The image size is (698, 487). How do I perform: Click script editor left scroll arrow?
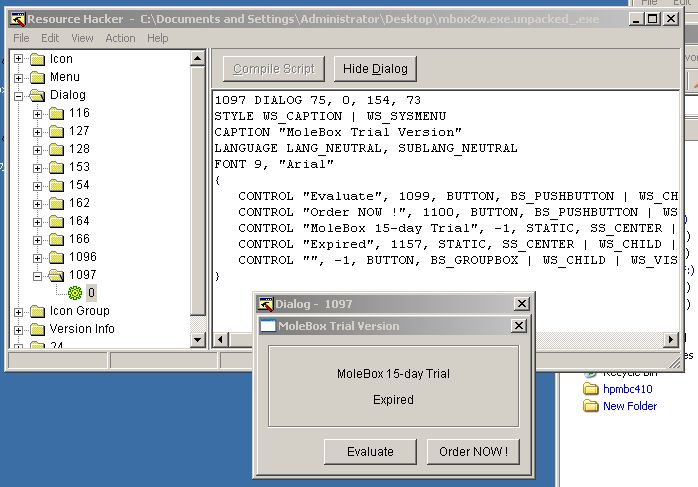(x=220, y=340)
